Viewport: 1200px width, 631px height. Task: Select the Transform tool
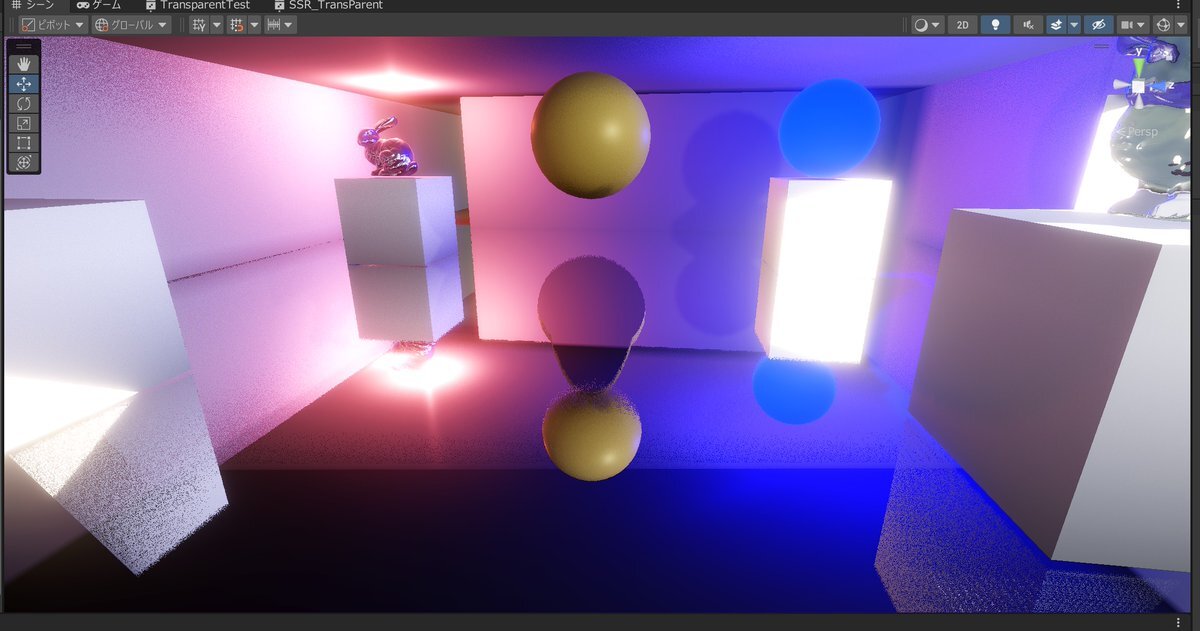pyautogui.click(x=23, y=163)
